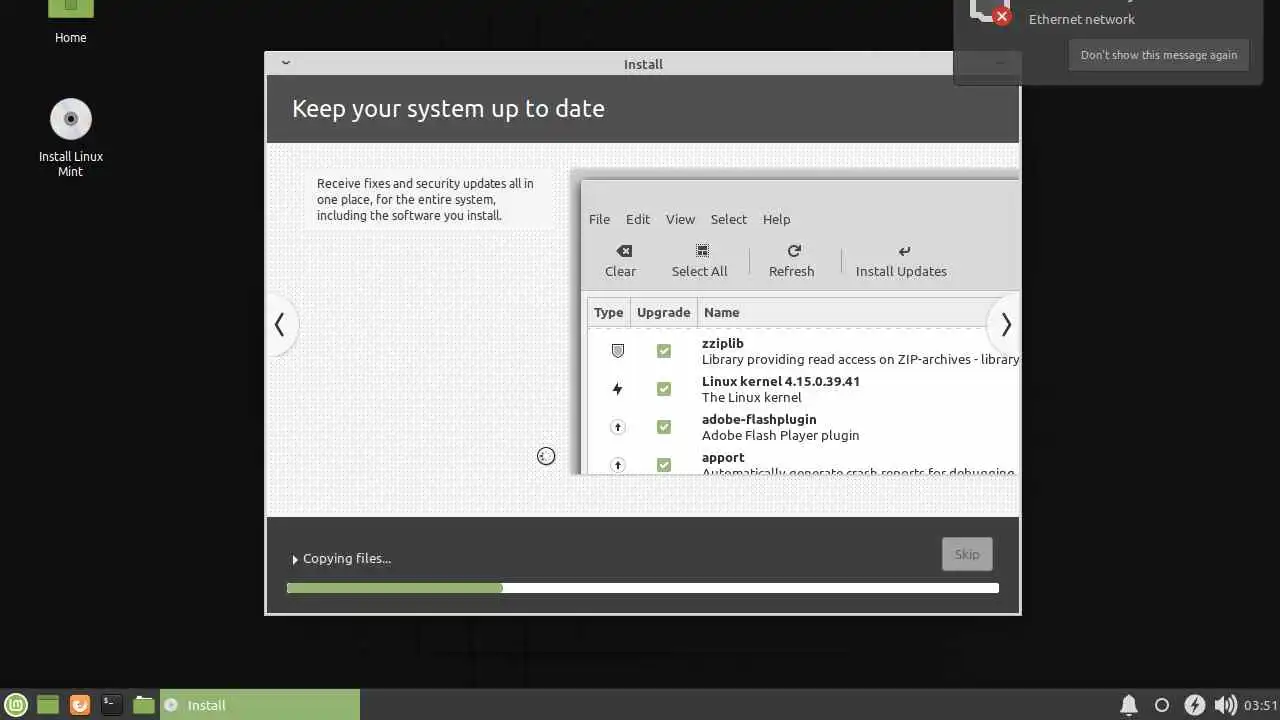Click the Adobe Flash Player plugin description
The image size is (1280, 720).
coord(781,435)
